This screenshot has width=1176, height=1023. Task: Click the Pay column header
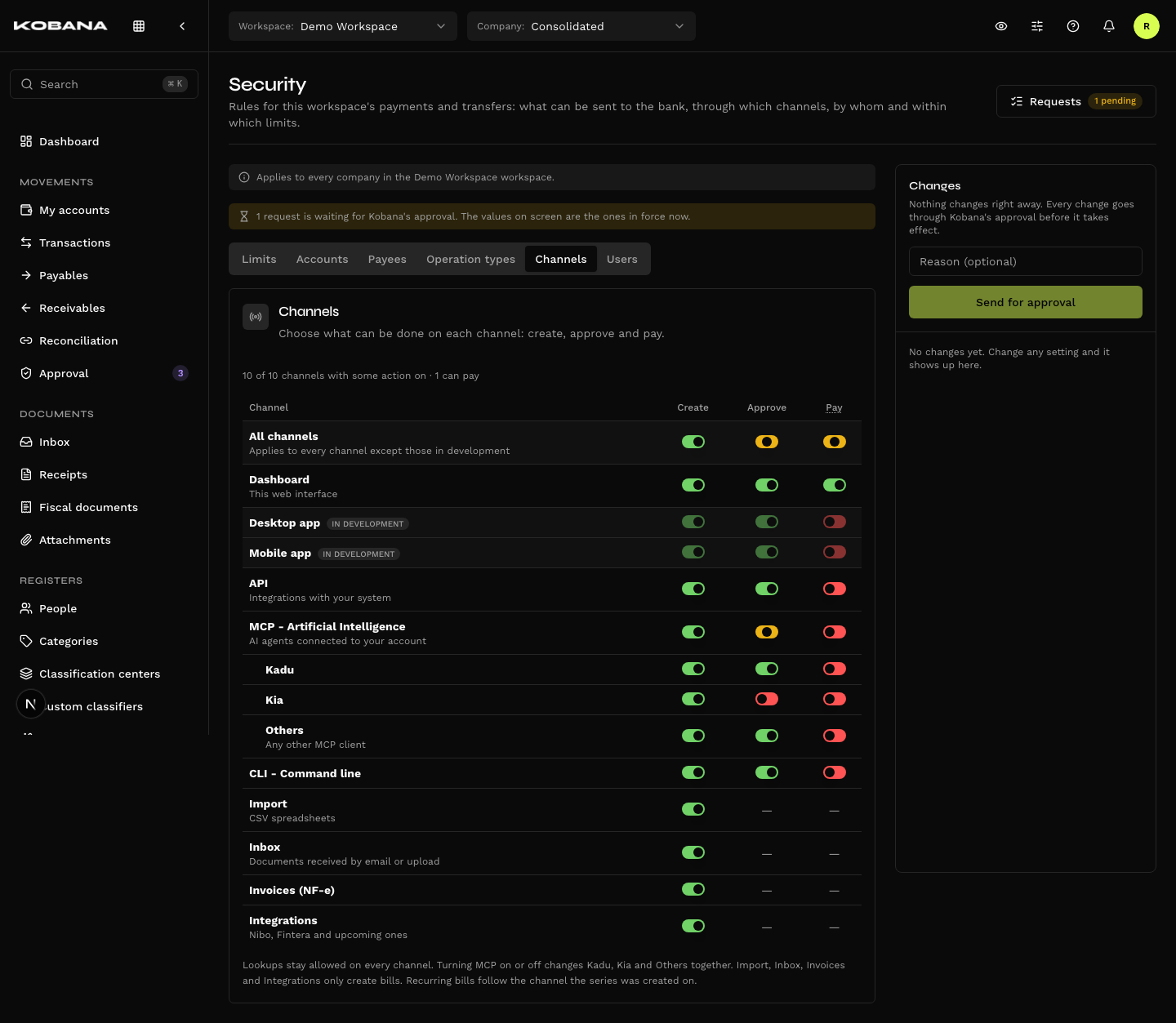click(x=834, y=407)
